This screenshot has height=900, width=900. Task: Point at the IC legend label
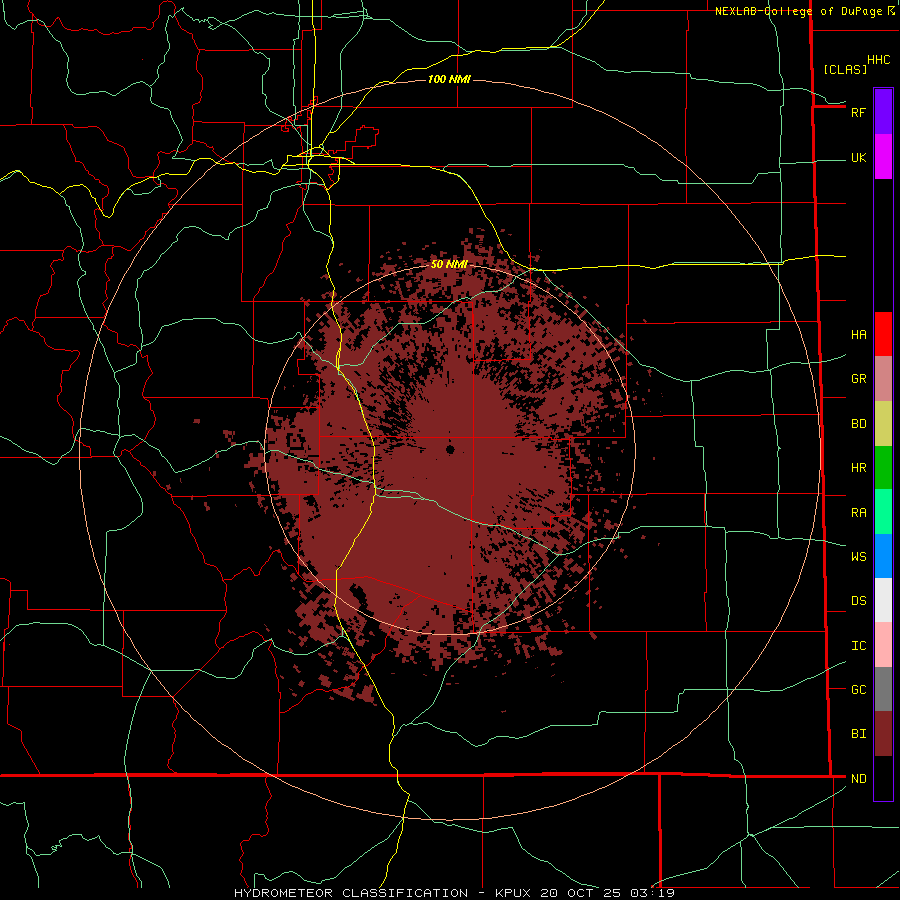point(858,646)
